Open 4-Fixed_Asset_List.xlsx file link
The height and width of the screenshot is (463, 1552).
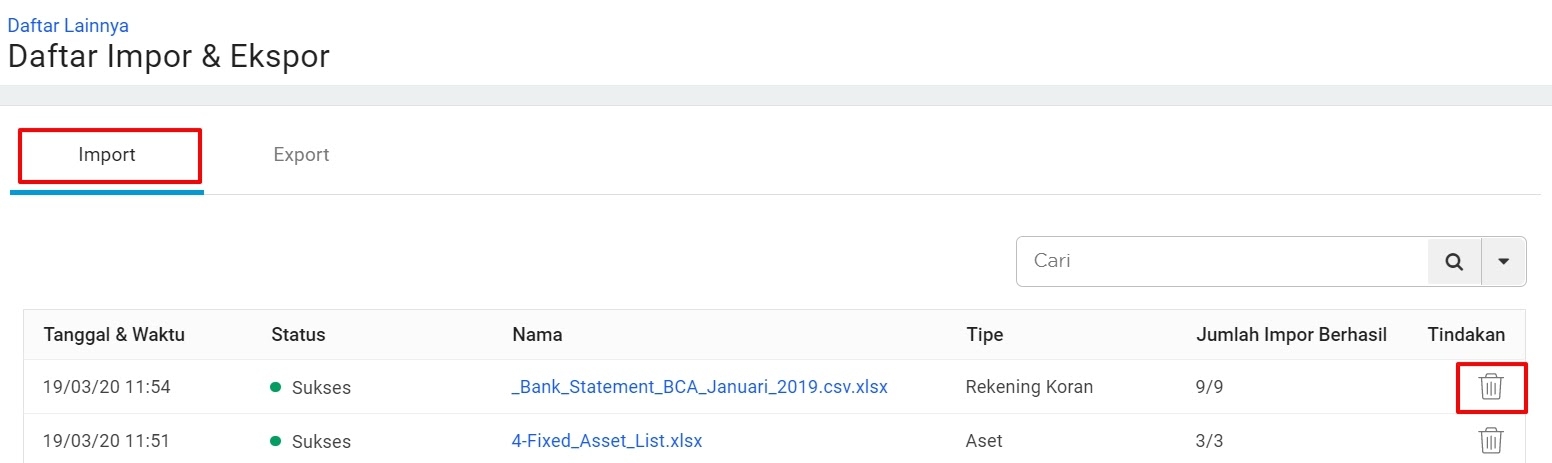tap(607, 441)
